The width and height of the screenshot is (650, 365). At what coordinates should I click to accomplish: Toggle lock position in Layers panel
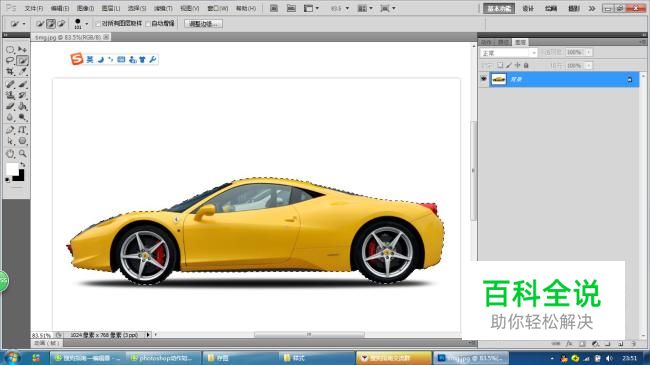(517, 66)
